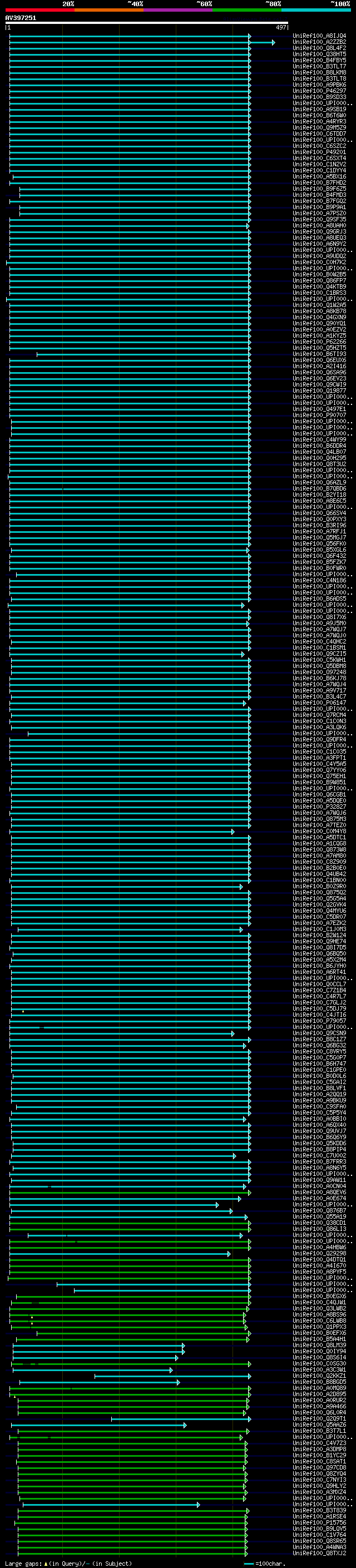Image resolution: width=356 pixels, height=1568 pixels.
Task: Select hit label UniRef100_Q9HE74
Action: pos(319,941)
